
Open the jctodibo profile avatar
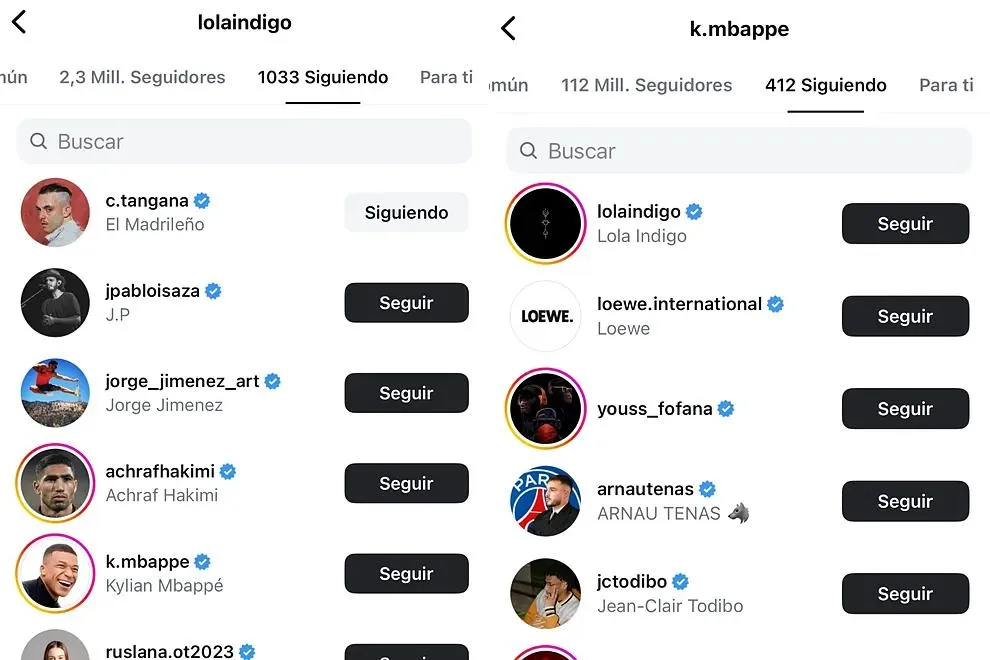click(x=545, y=593)
